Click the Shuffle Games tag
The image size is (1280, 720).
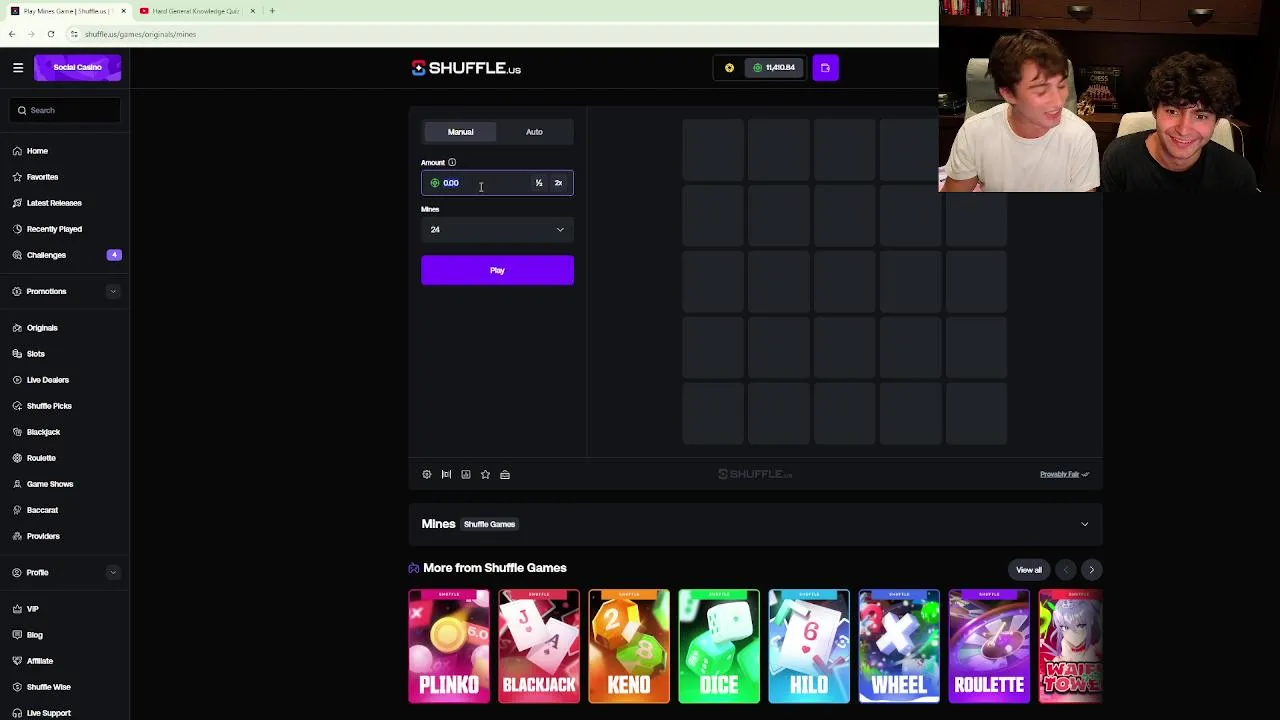(489, 524)
